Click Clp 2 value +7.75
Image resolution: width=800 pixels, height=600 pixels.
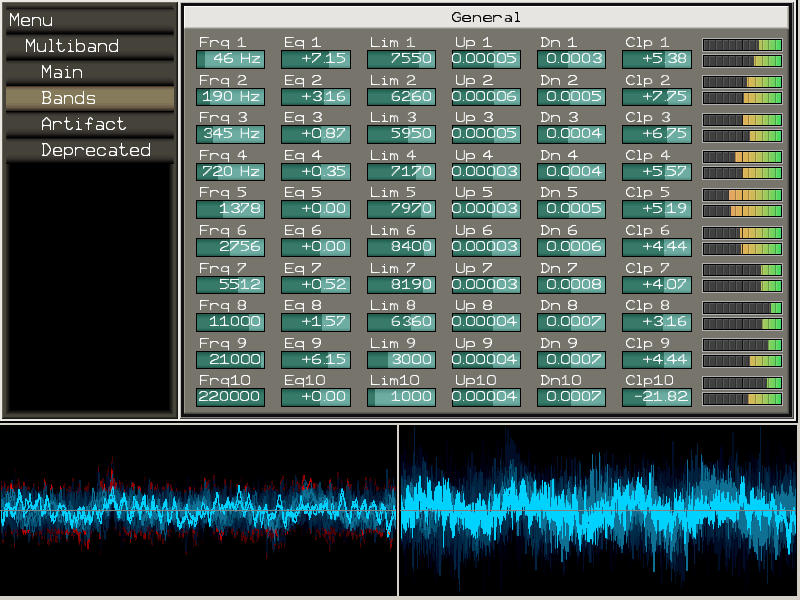tap(657, 96)
